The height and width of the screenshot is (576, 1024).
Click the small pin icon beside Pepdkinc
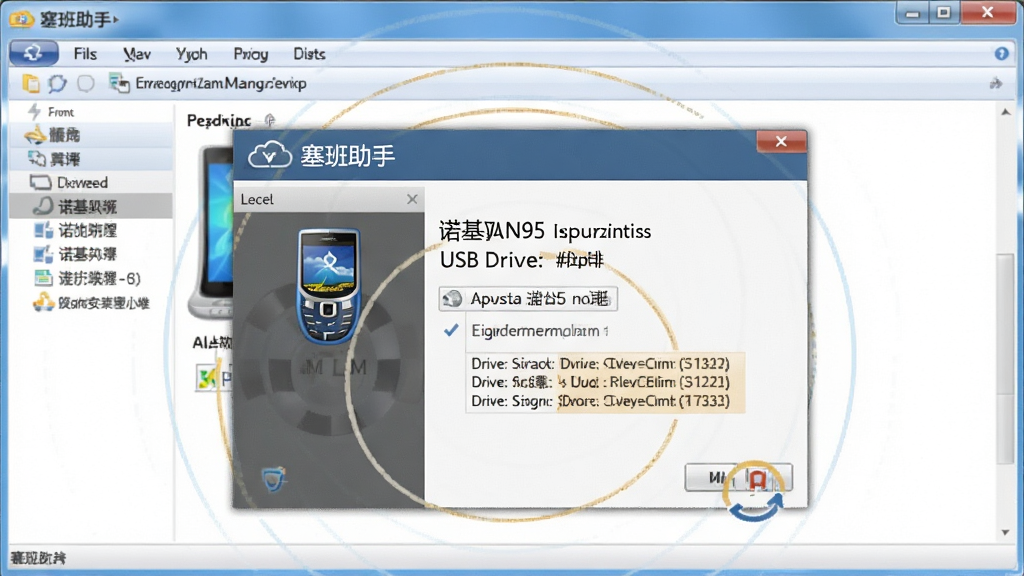coord(270,120)
